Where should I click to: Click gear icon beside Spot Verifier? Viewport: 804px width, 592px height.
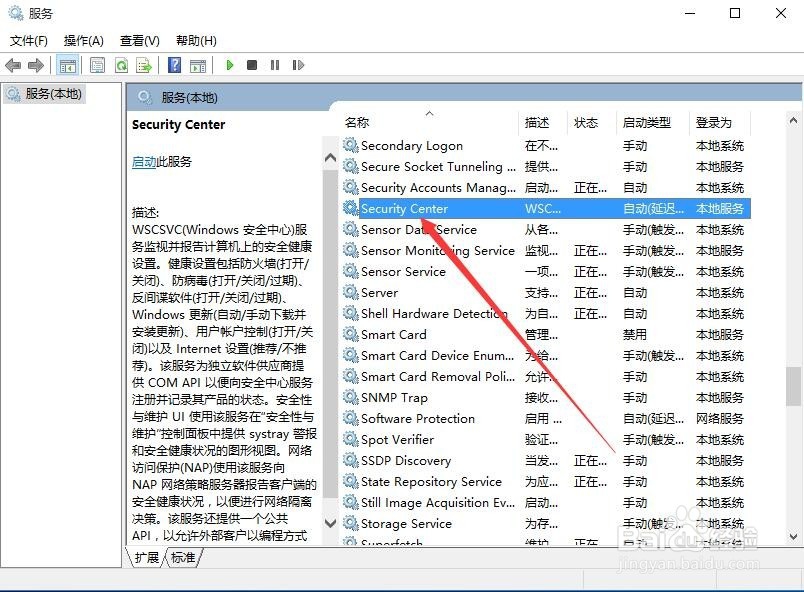pos(350,439)
